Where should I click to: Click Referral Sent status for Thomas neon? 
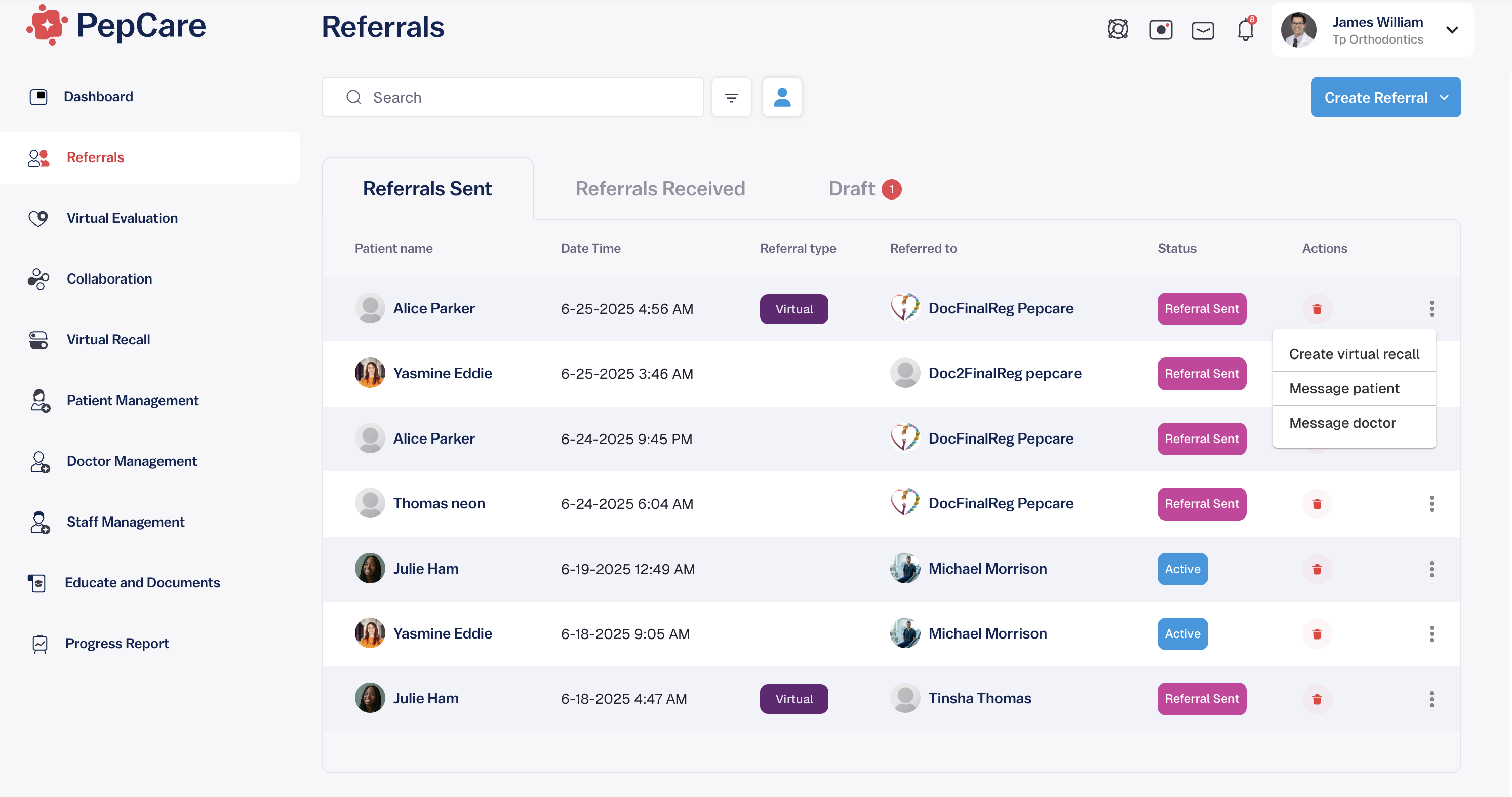pyautogui.click(x=1202, y=503)
